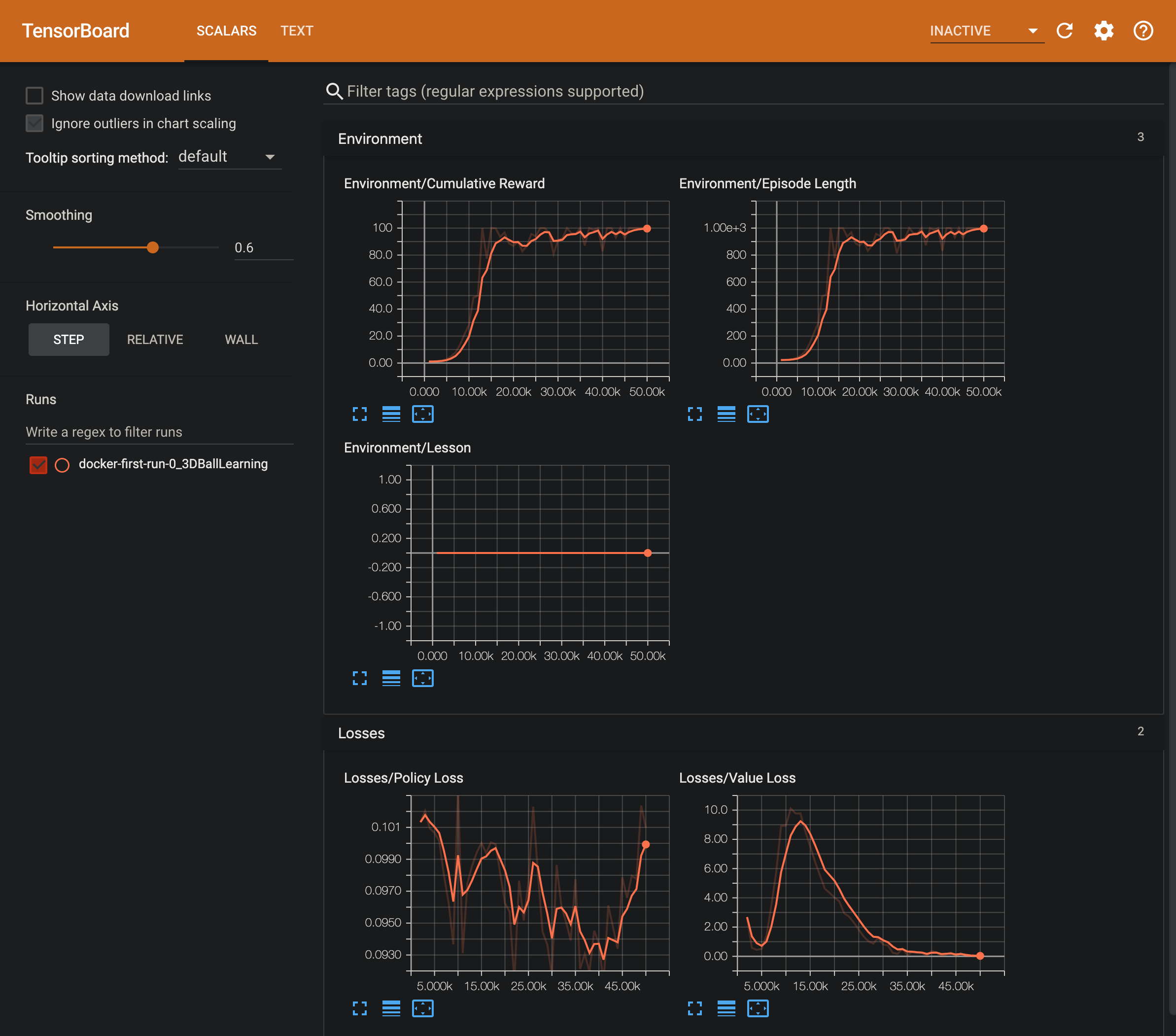Open Tooltip sorting method dropdown
The width and height of the screenshot is (1176, 1036).
pyautogui.click(x=229, y=157)
